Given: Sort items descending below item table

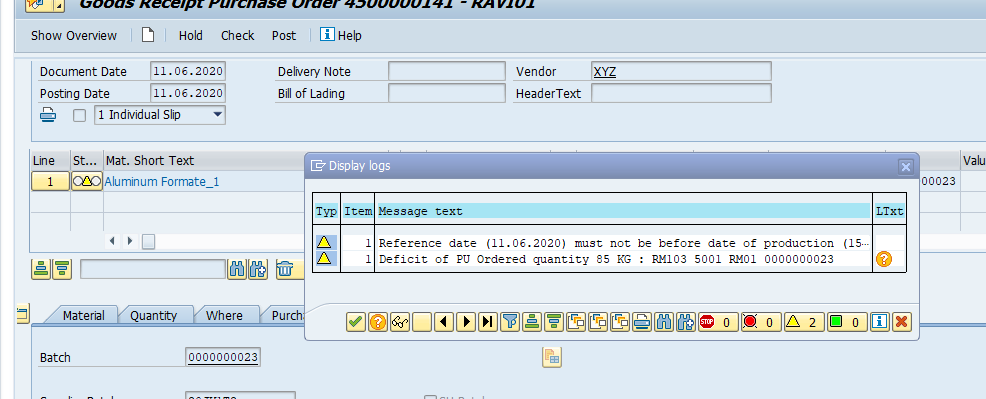Looking at the screenshot, I should 62,269.
